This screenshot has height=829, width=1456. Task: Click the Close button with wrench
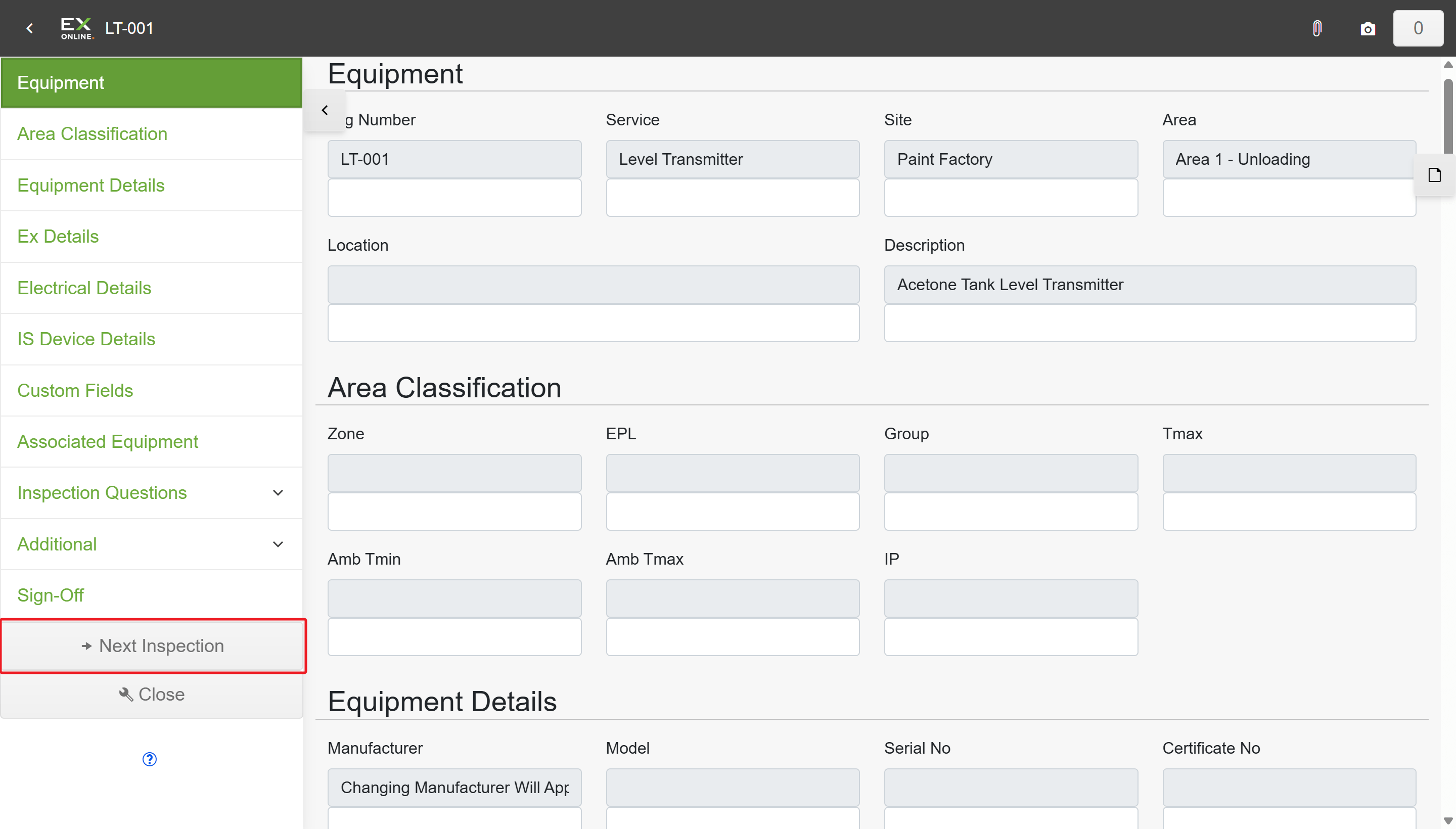[x=152, y=695]
